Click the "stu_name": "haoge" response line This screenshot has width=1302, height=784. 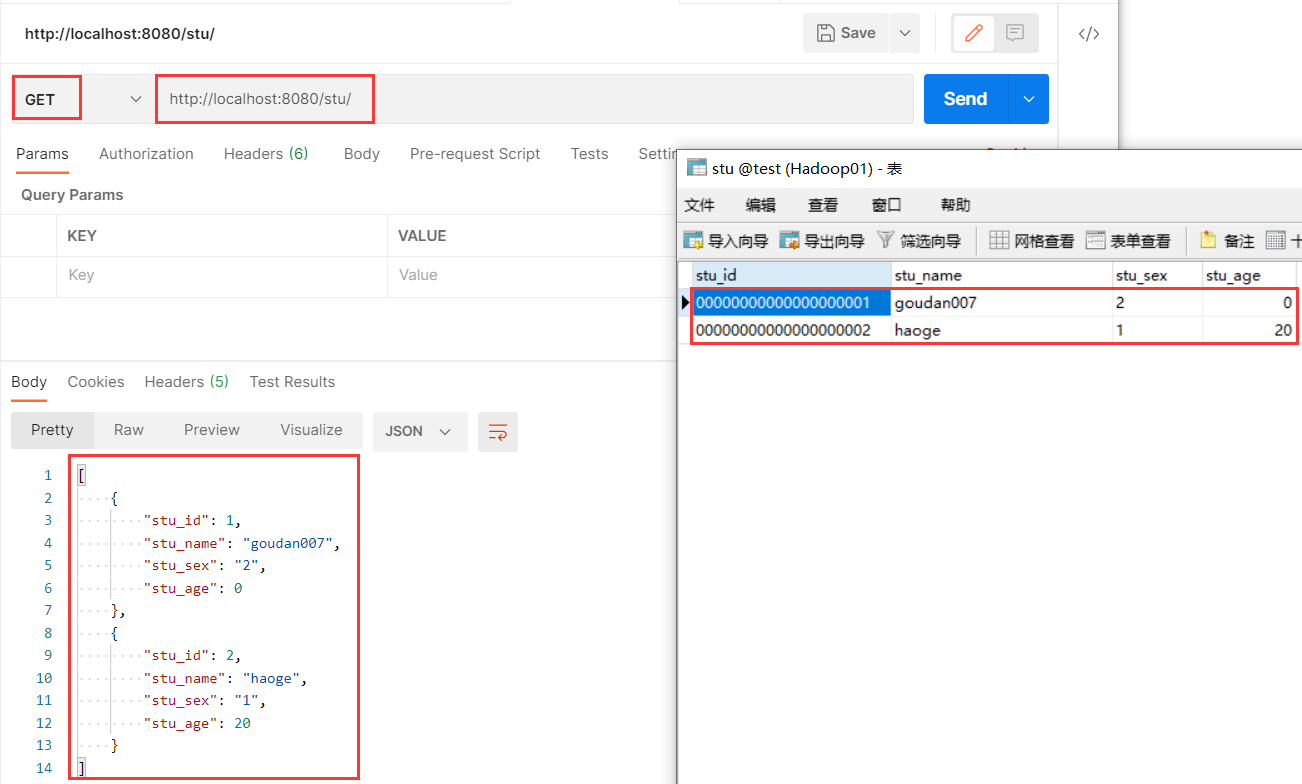[x=225, y=678]
